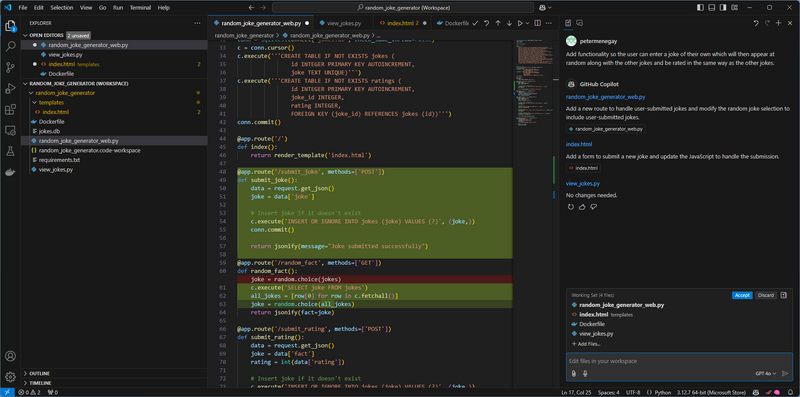The height and width of the screenshot is (397, 800).
Task: Expand the Timeline section
Action: click(40, 383)
